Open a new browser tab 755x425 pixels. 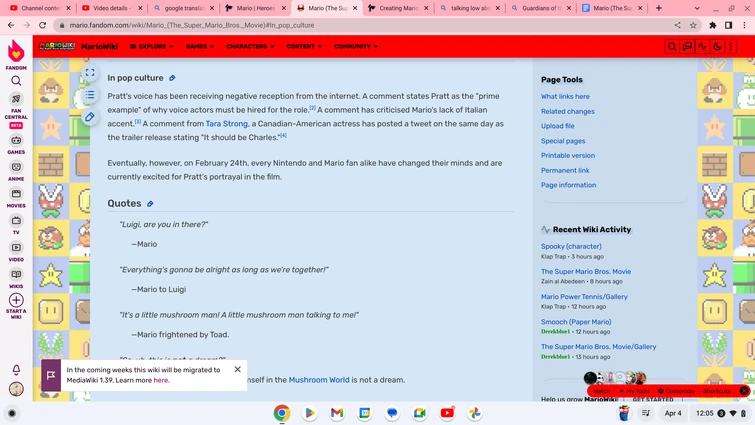pyautogui.click(x=658, y=8)
